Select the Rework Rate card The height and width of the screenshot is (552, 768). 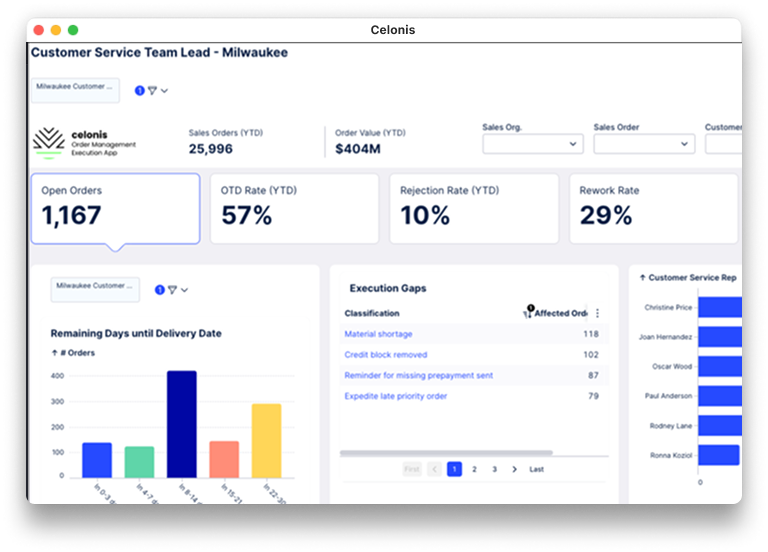click(653, 208)
